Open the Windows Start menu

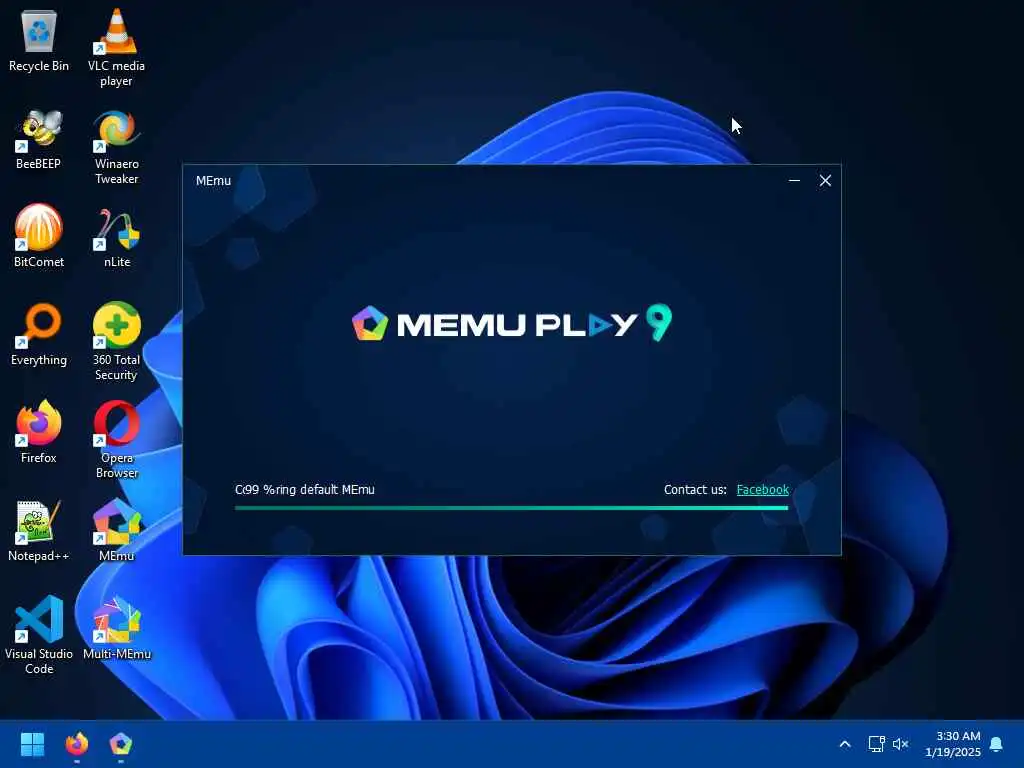tap(32, 744)
